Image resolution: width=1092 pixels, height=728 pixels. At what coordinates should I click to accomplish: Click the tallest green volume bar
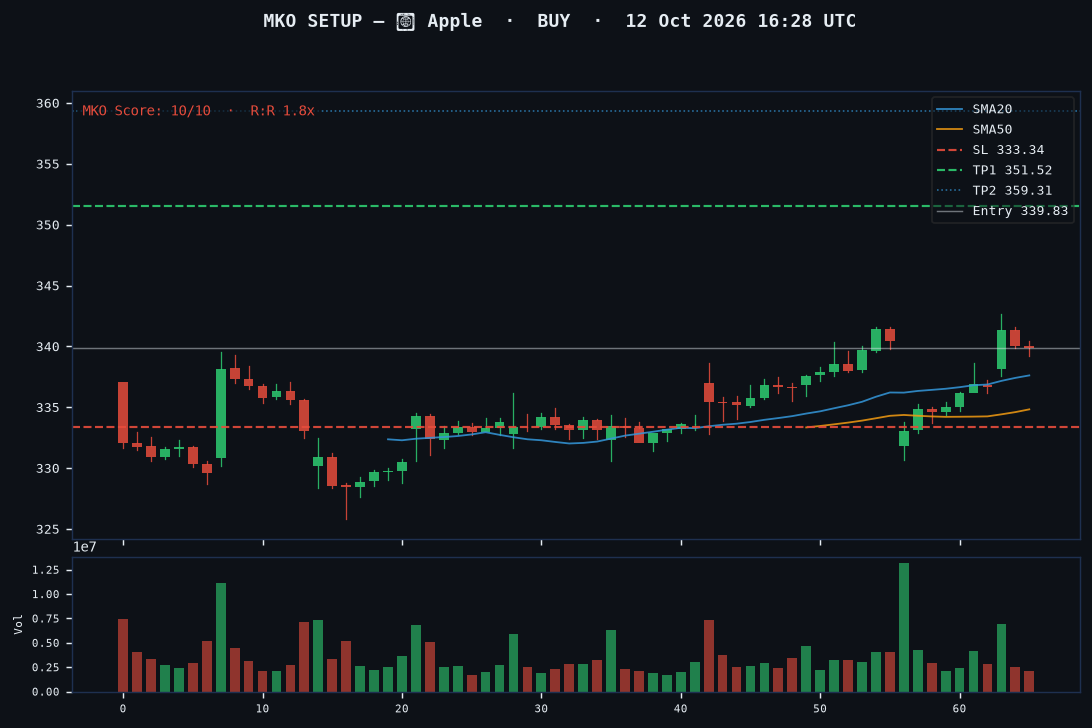pos(903,628)
